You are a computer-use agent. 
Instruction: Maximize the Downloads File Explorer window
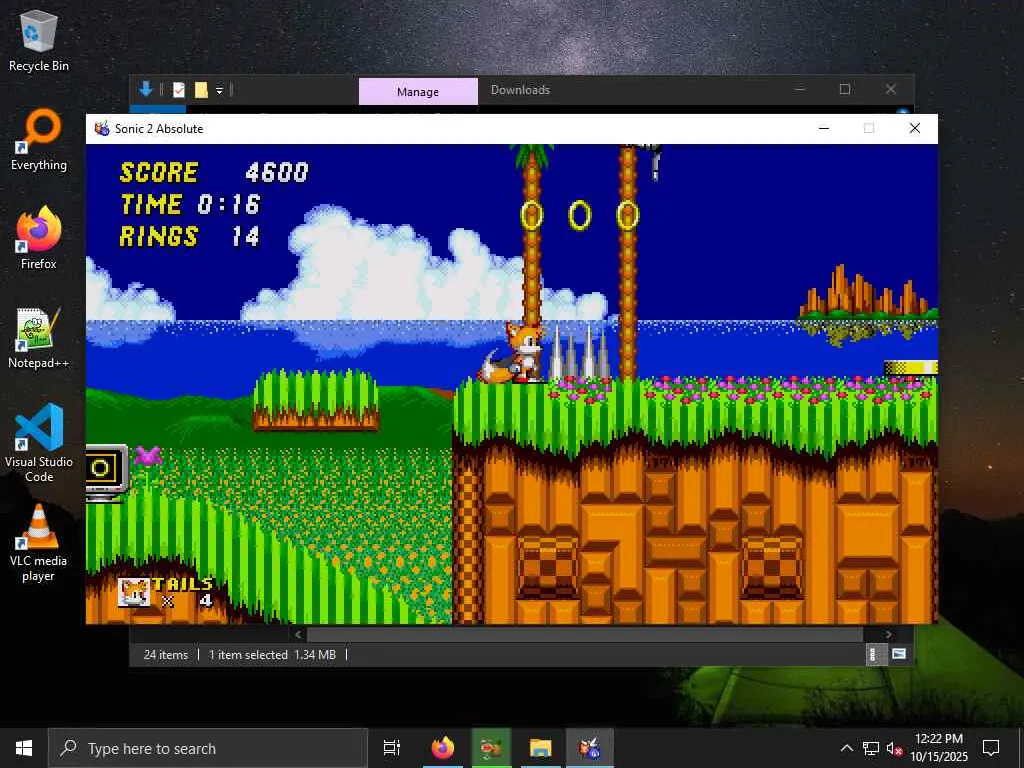pos(844,89)
